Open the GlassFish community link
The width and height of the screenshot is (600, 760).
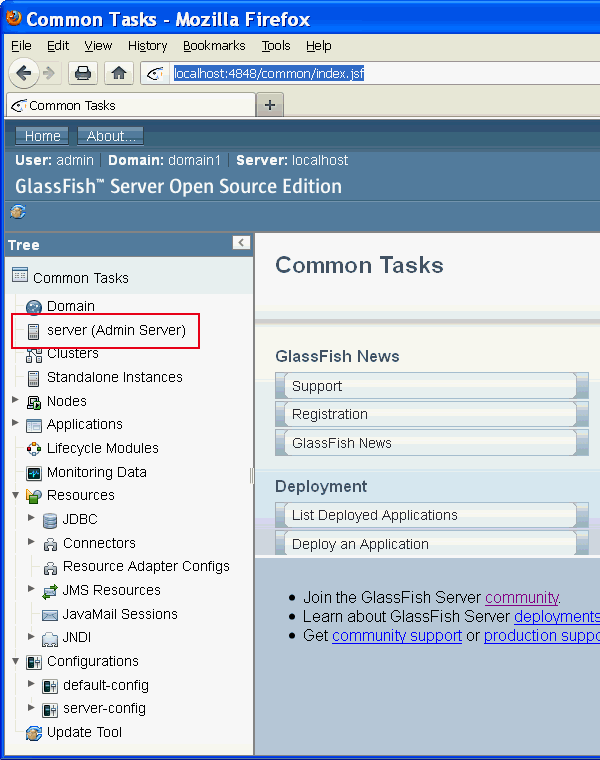click(521, 597)
